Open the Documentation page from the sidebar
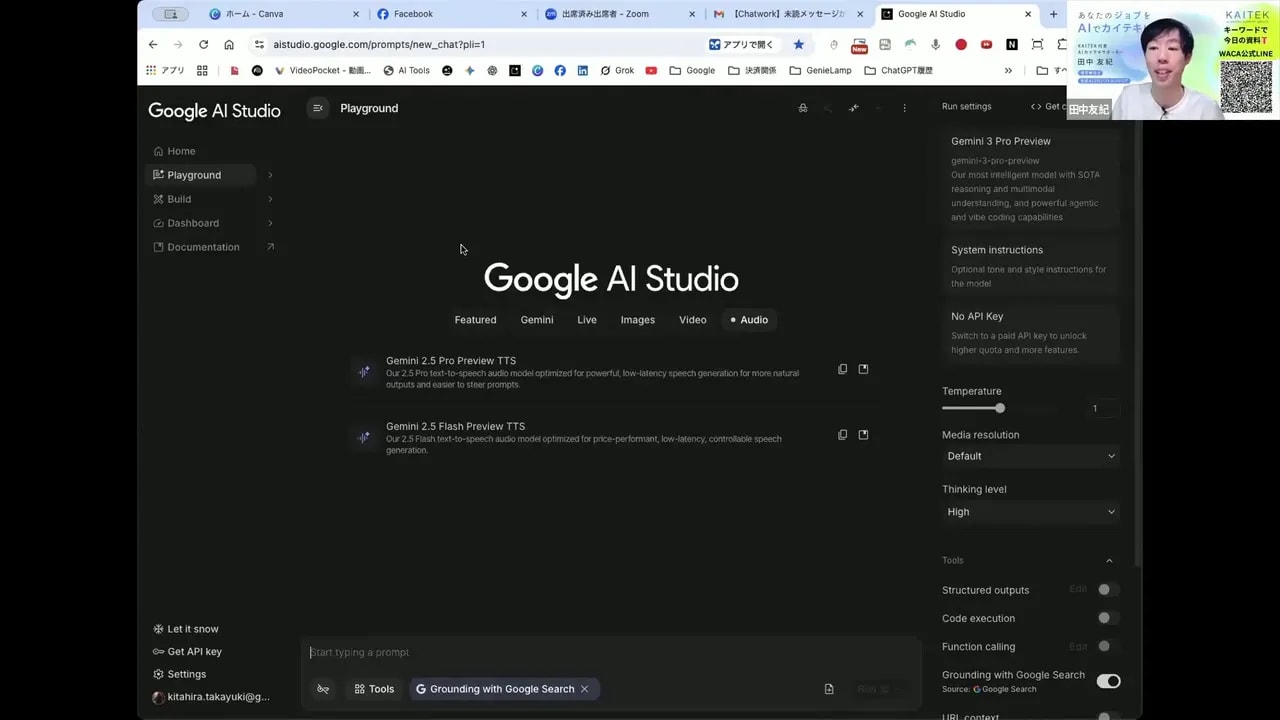The width and height of the screenshot is (1280, 720). tap(202, 246)
